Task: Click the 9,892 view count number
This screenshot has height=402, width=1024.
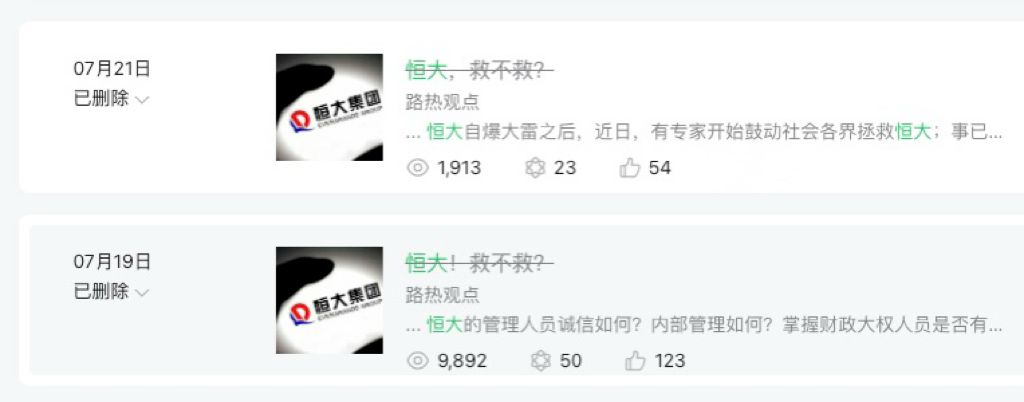Action: [462, 361]
